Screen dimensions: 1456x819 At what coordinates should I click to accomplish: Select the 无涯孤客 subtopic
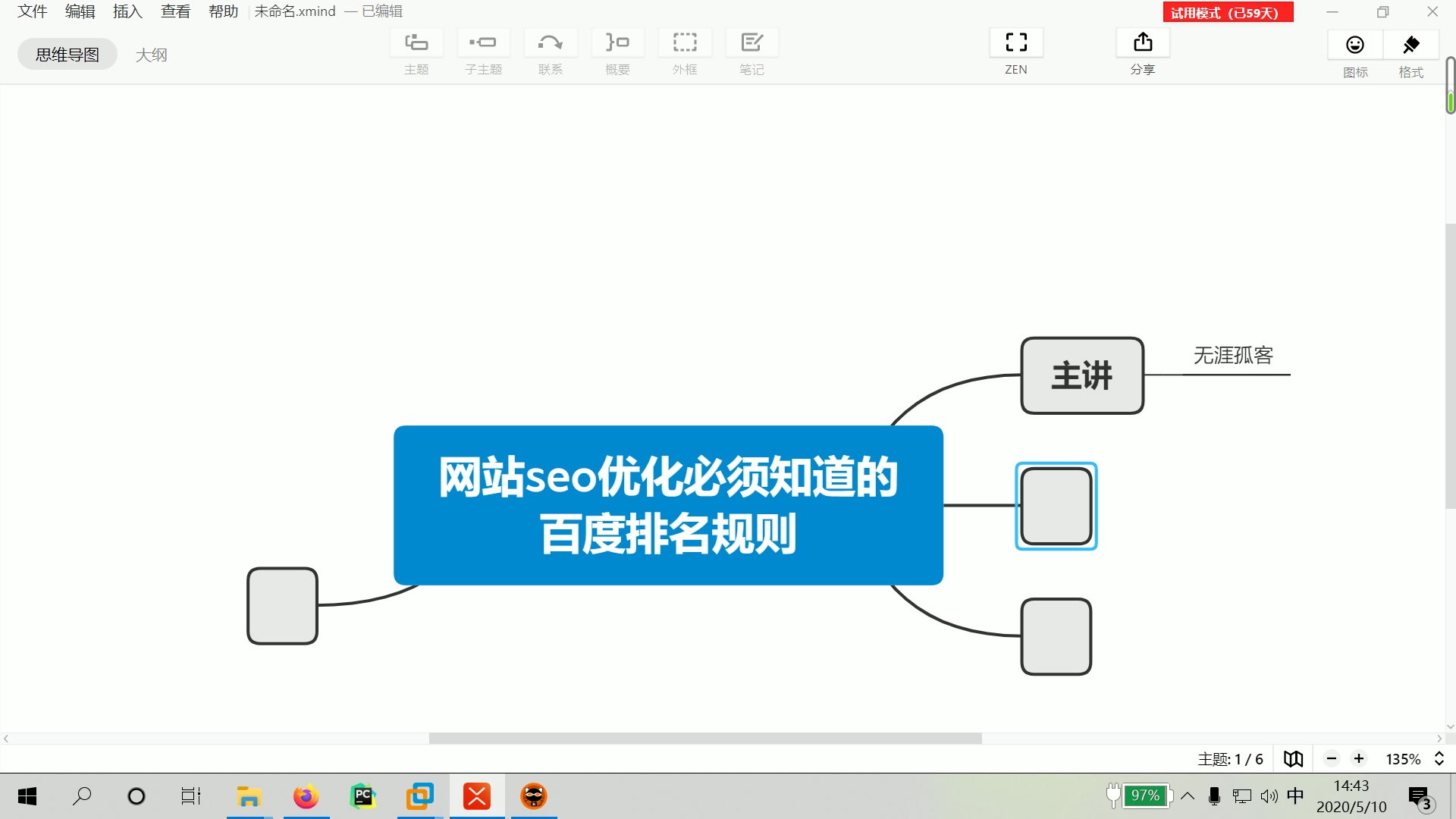point(1233,356)
